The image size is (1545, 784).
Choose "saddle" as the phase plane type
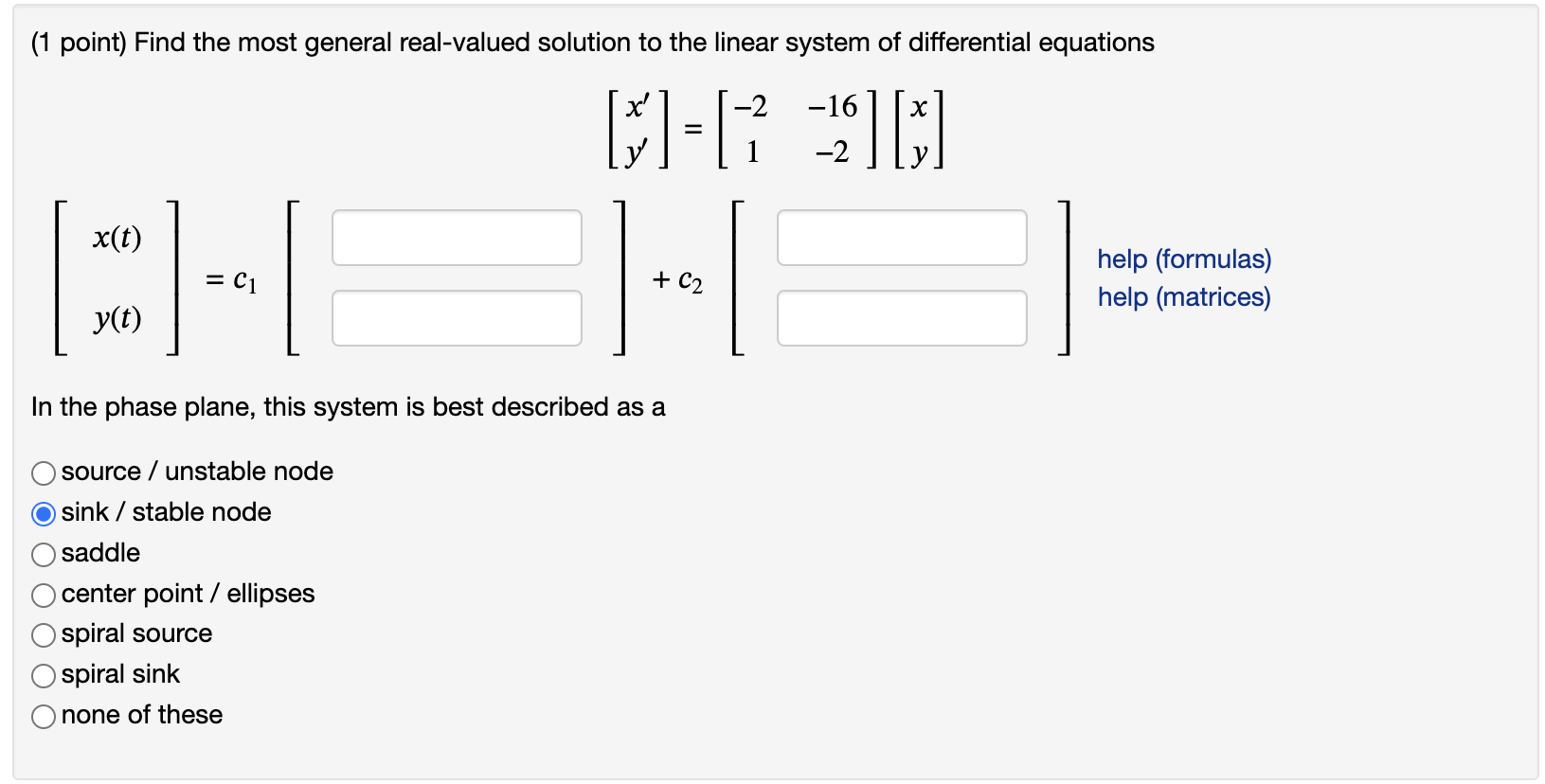(43, 554)
